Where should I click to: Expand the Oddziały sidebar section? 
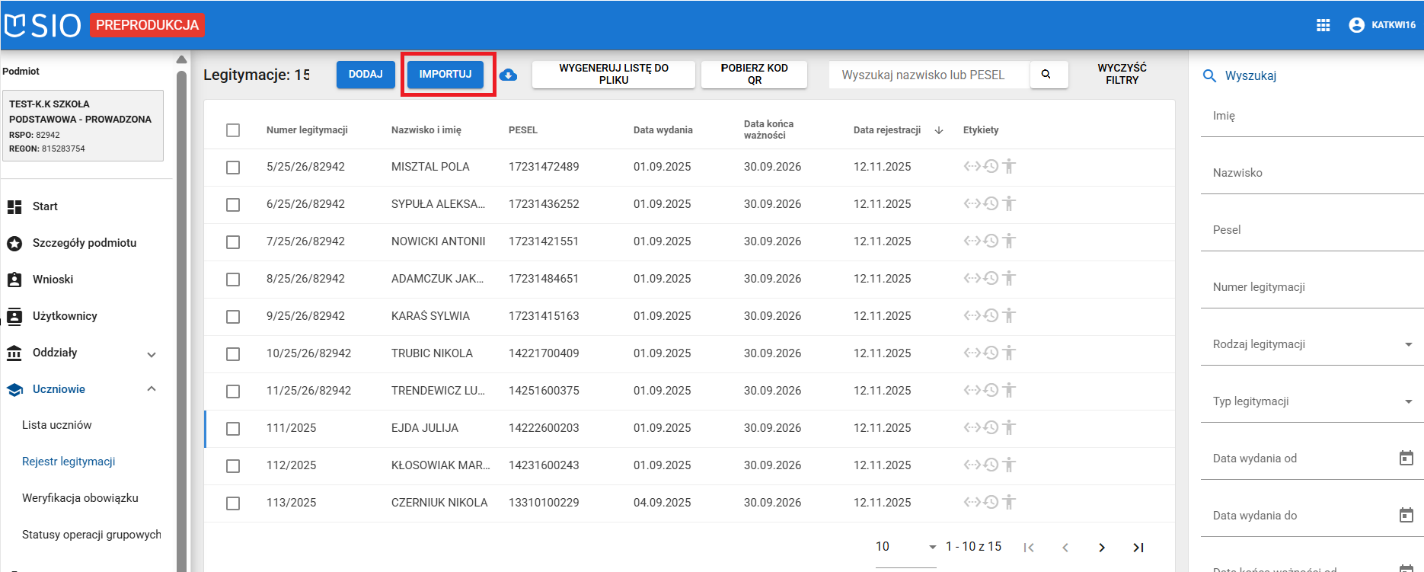[x=151, y=353]
